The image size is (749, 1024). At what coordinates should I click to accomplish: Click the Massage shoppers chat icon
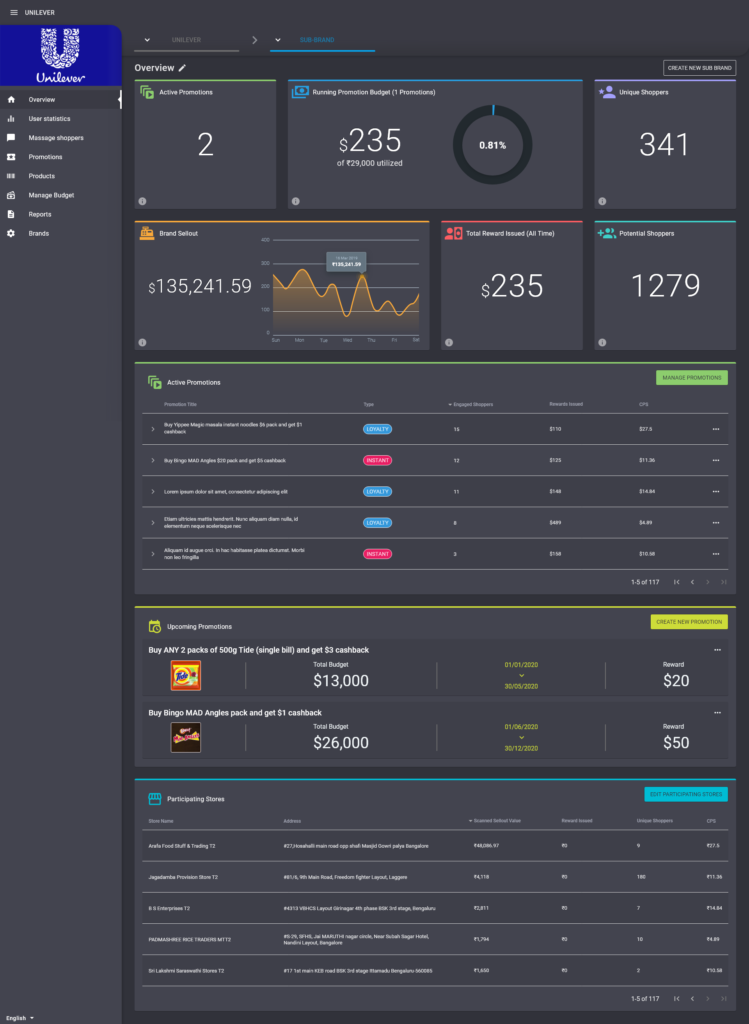(x=10, y=138)
